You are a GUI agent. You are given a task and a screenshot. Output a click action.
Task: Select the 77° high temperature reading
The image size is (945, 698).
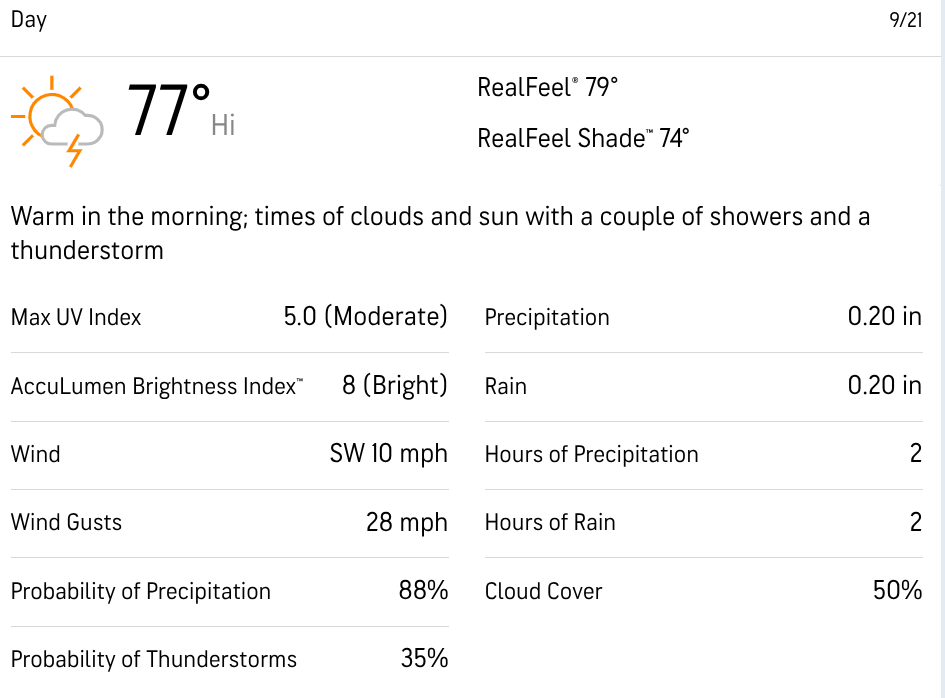pos(169,110)
